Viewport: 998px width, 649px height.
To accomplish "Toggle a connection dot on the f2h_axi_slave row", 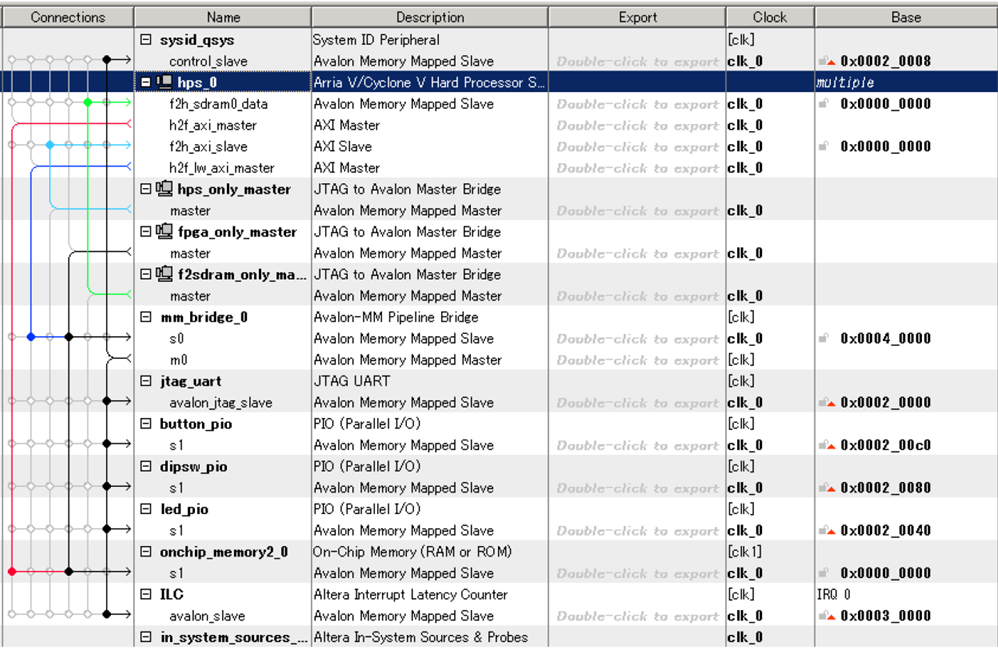I will (49, 146).
